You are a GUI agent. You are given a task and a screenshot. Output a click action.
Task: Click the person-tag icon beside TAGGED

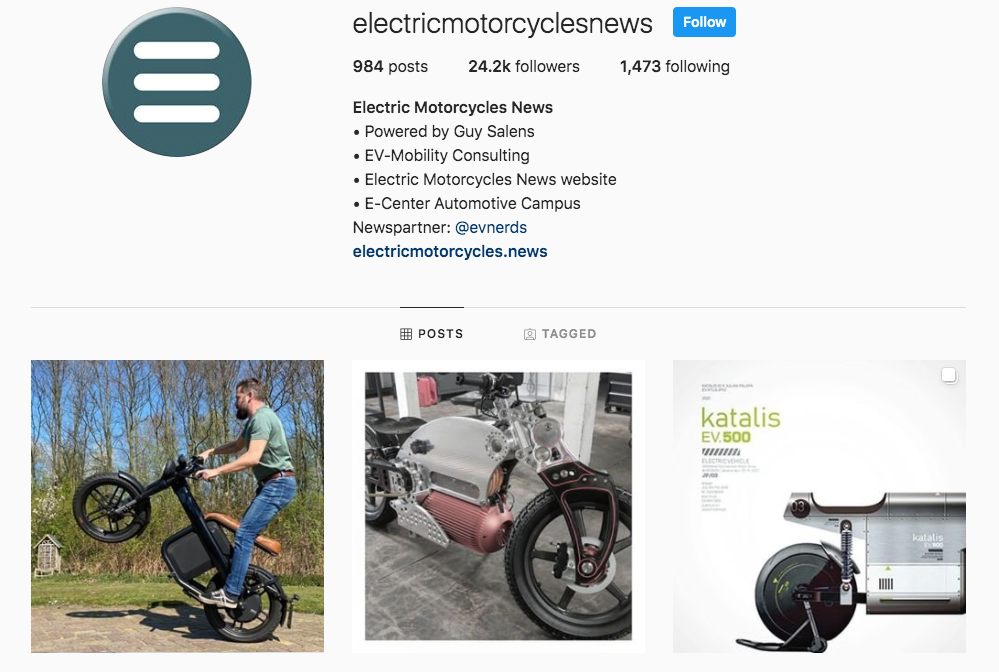coord(529,334)
